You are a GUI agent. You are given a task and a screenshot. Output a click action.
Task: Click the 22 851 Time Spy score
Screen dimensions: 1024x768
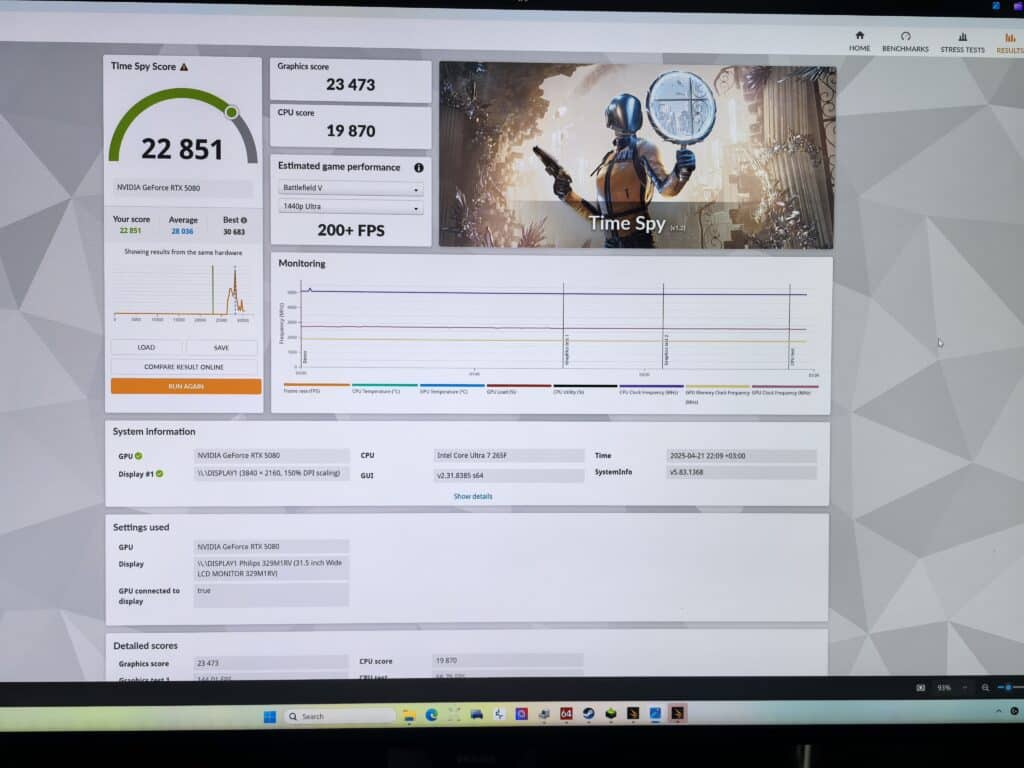[182, 149]
